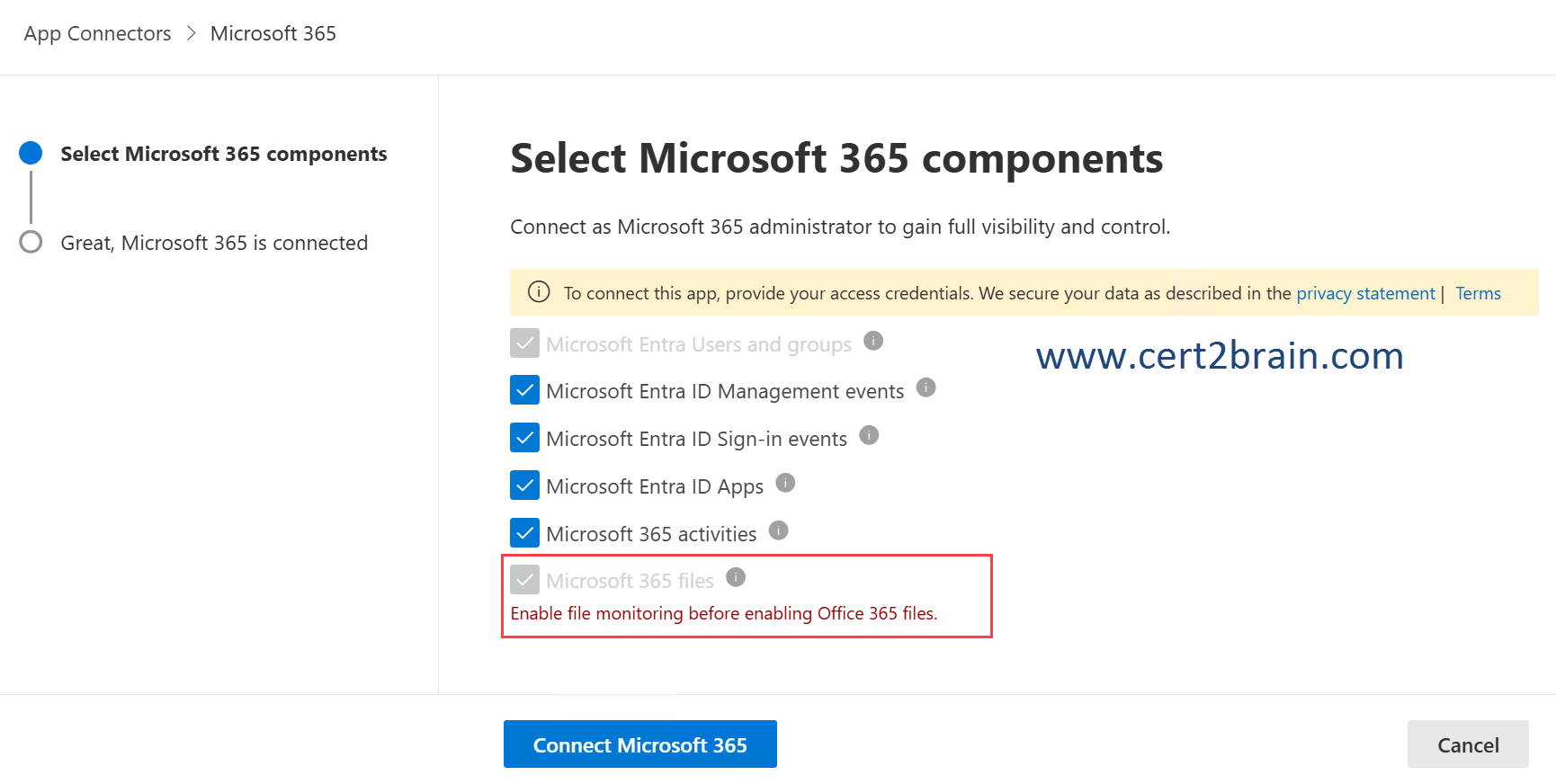View info tooltip for Entra ID Apps

coord(785,483)
